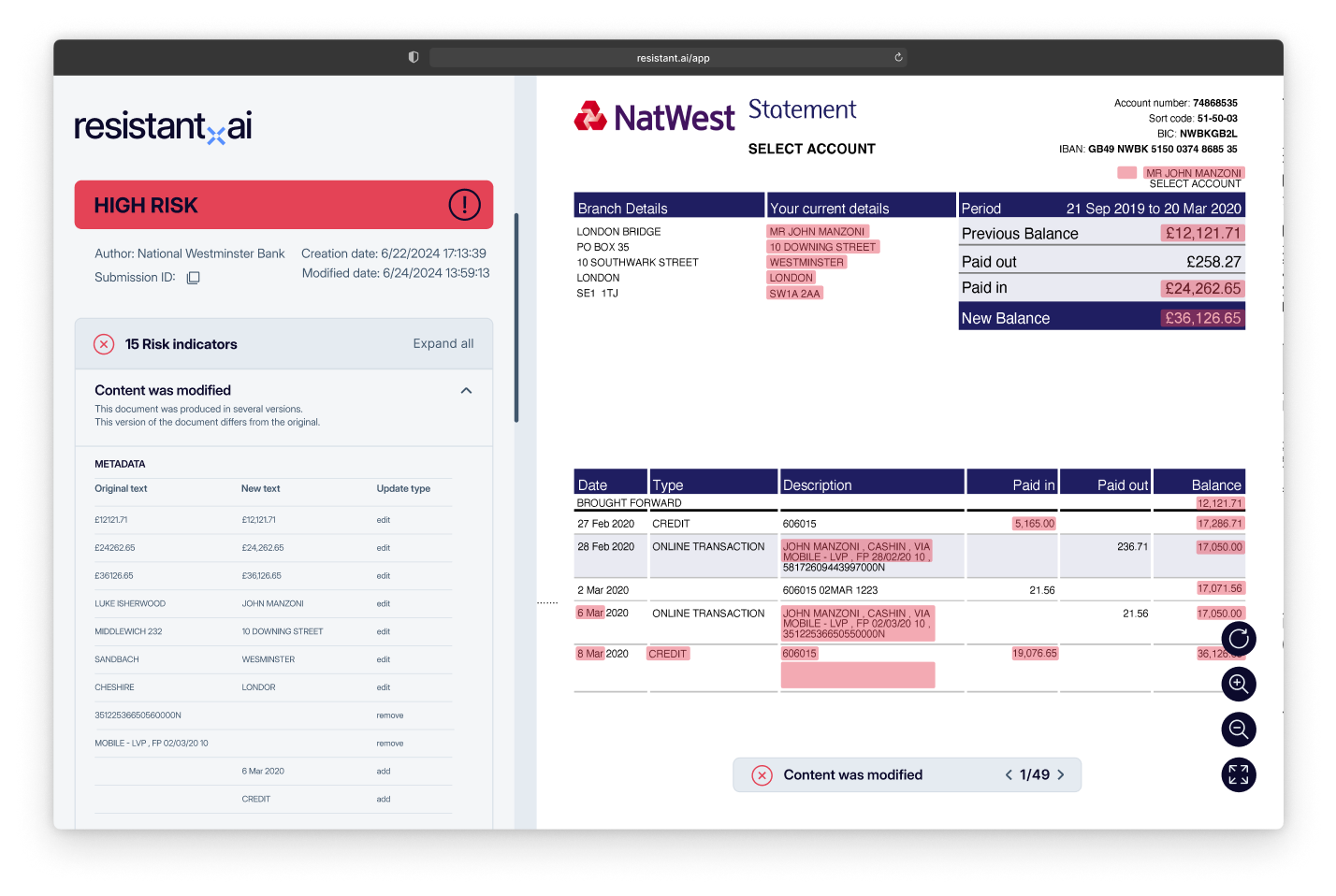
Task: Click the highlighted 19,076.65 paid in value
Action: tap(1034, 654)
